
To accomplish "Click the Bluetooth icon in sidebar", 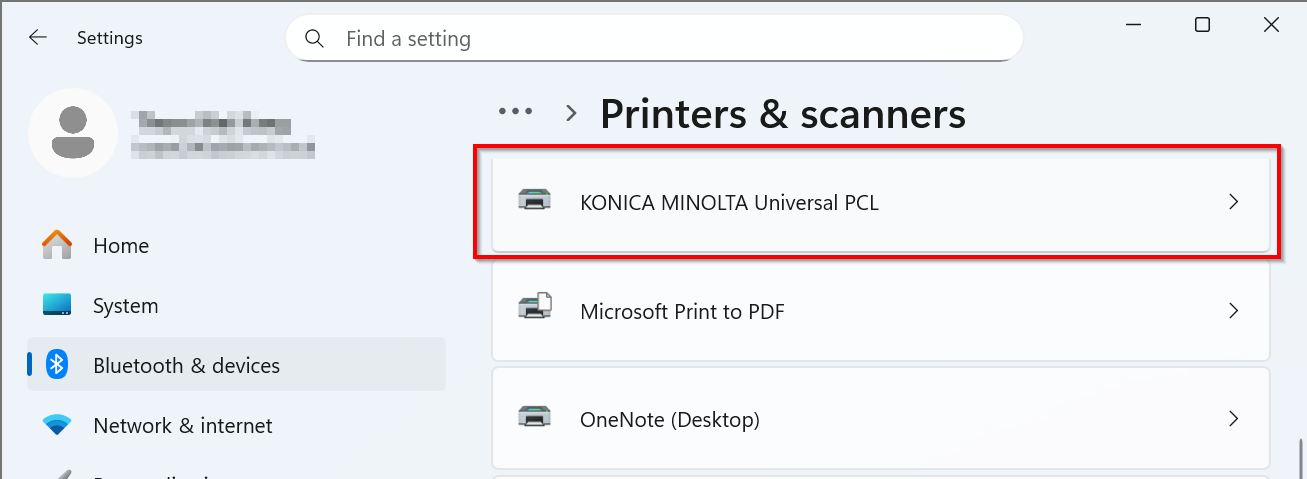I will coord(57,365).
